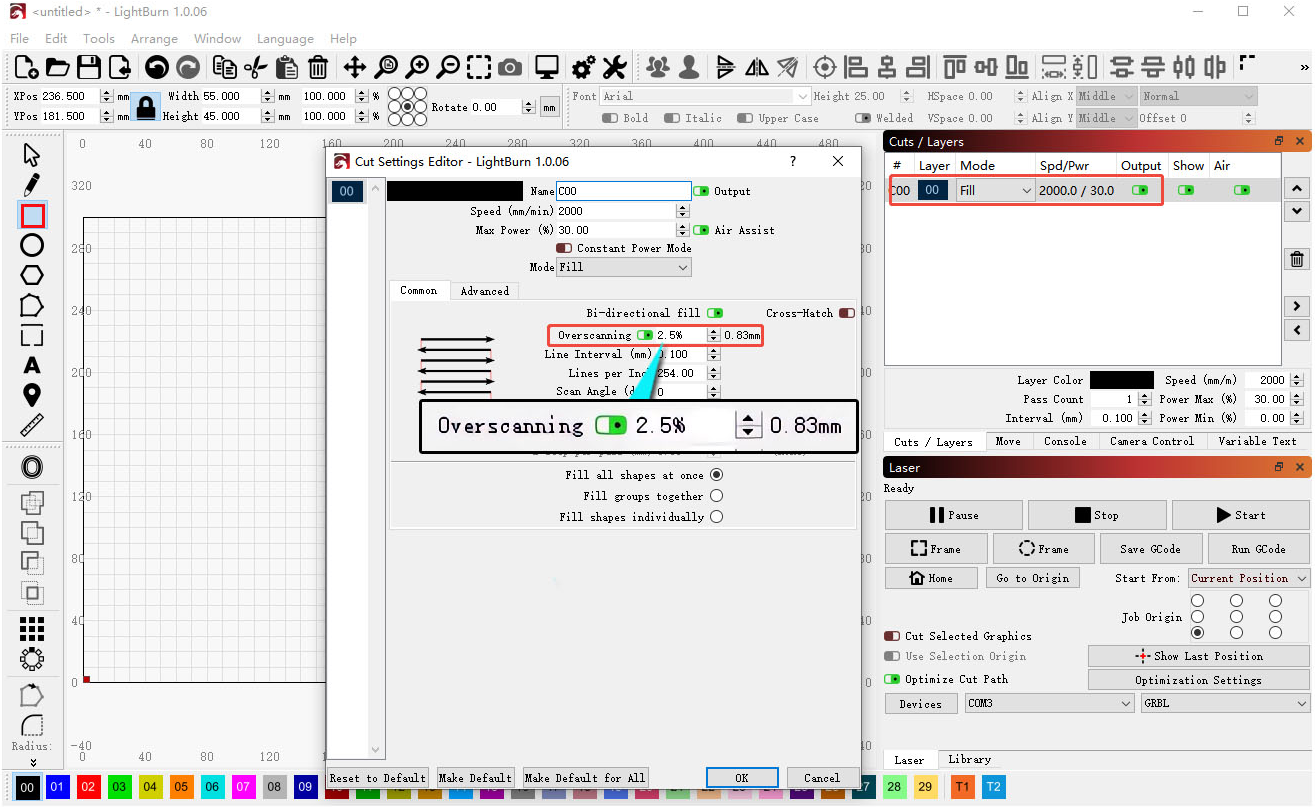1315x807 pixels.
Task: Toggle the aspect ratio lock icon
Action: pos(146,106)
